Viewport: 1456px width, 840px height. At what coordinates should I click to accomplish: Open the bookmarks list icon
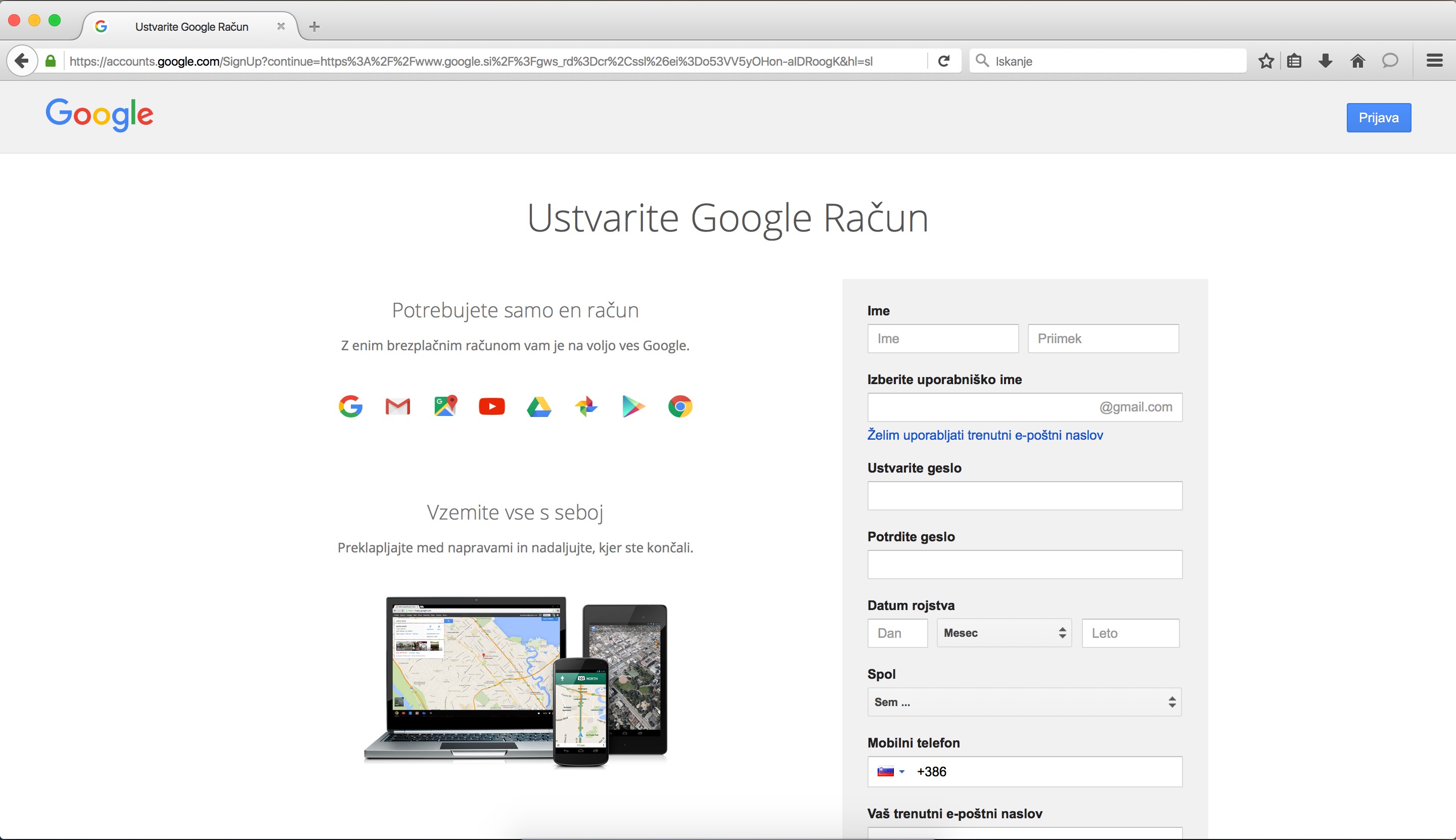click(x=1294, y=61)
